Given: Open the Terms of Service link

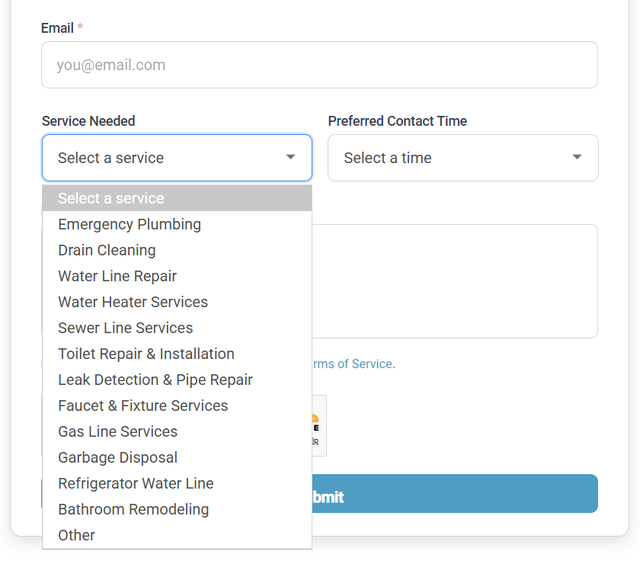Looking at the screenshot, I should pyautogui.click(x=352, y=364).
